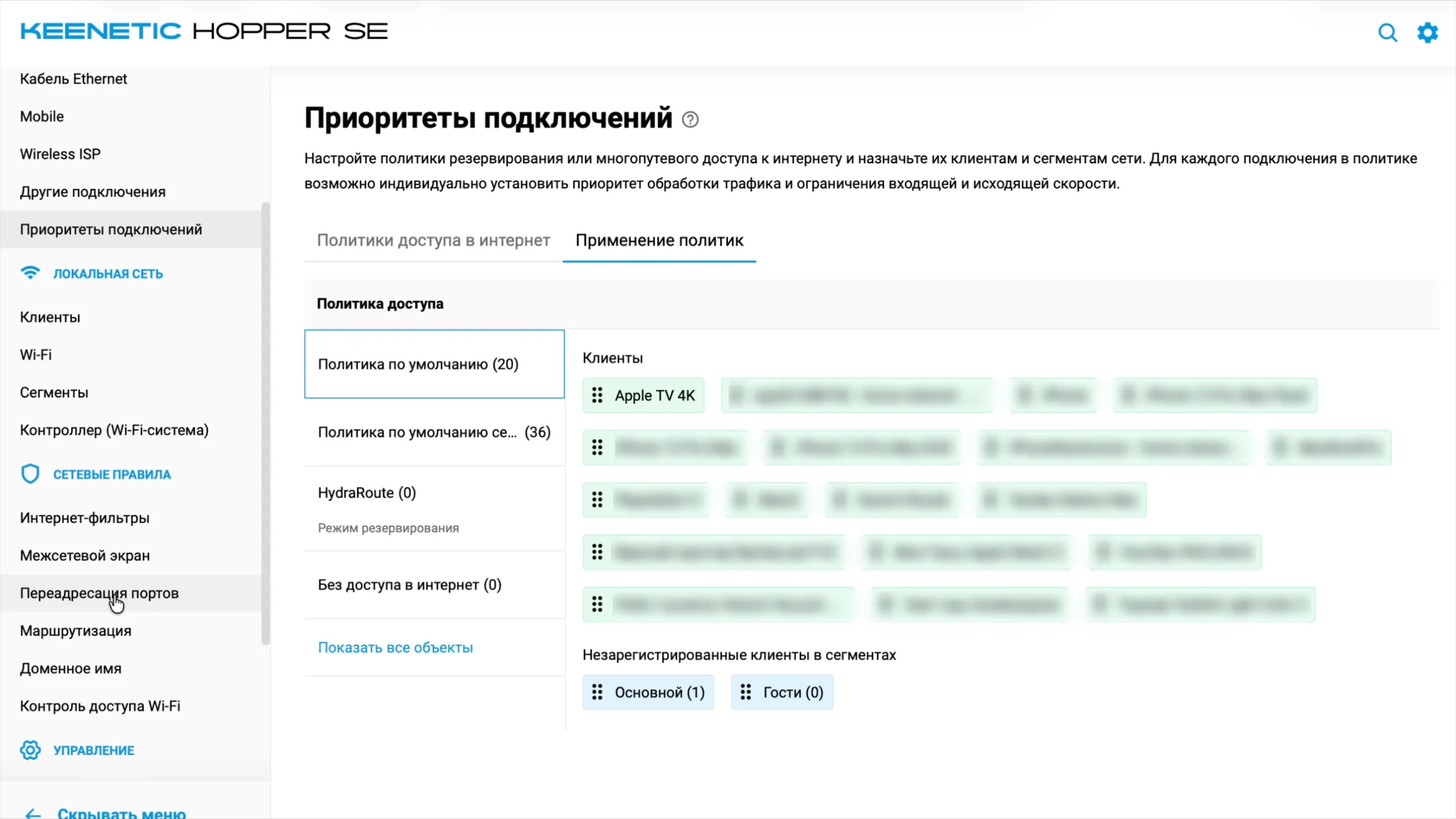Select HydraRoute (0) policy
Screen dimensions: 1456x819
click(x=435, y=508)
